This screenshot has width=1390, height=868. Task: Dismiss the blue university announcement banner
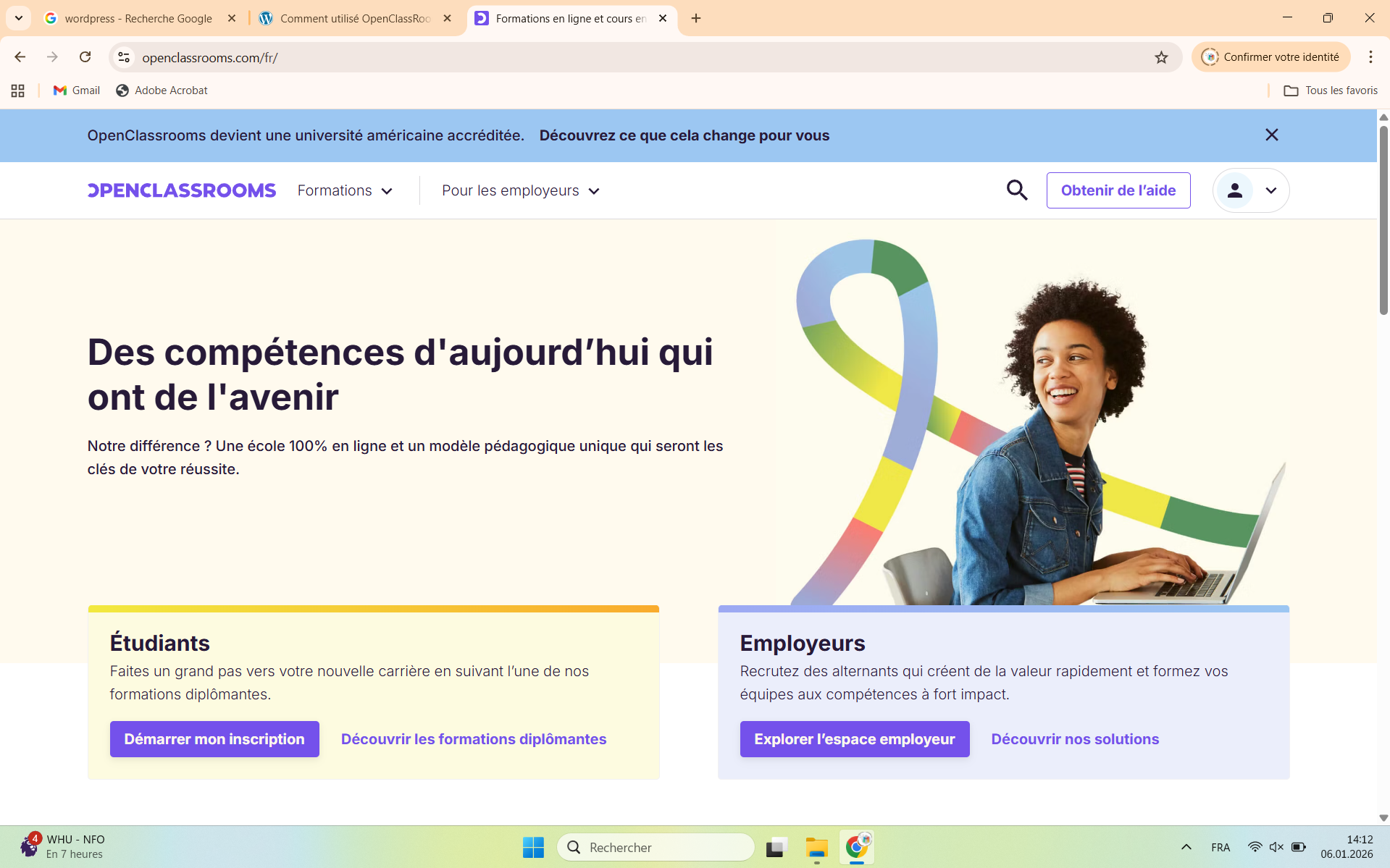pyautogui.click(x=1271, y=135)
